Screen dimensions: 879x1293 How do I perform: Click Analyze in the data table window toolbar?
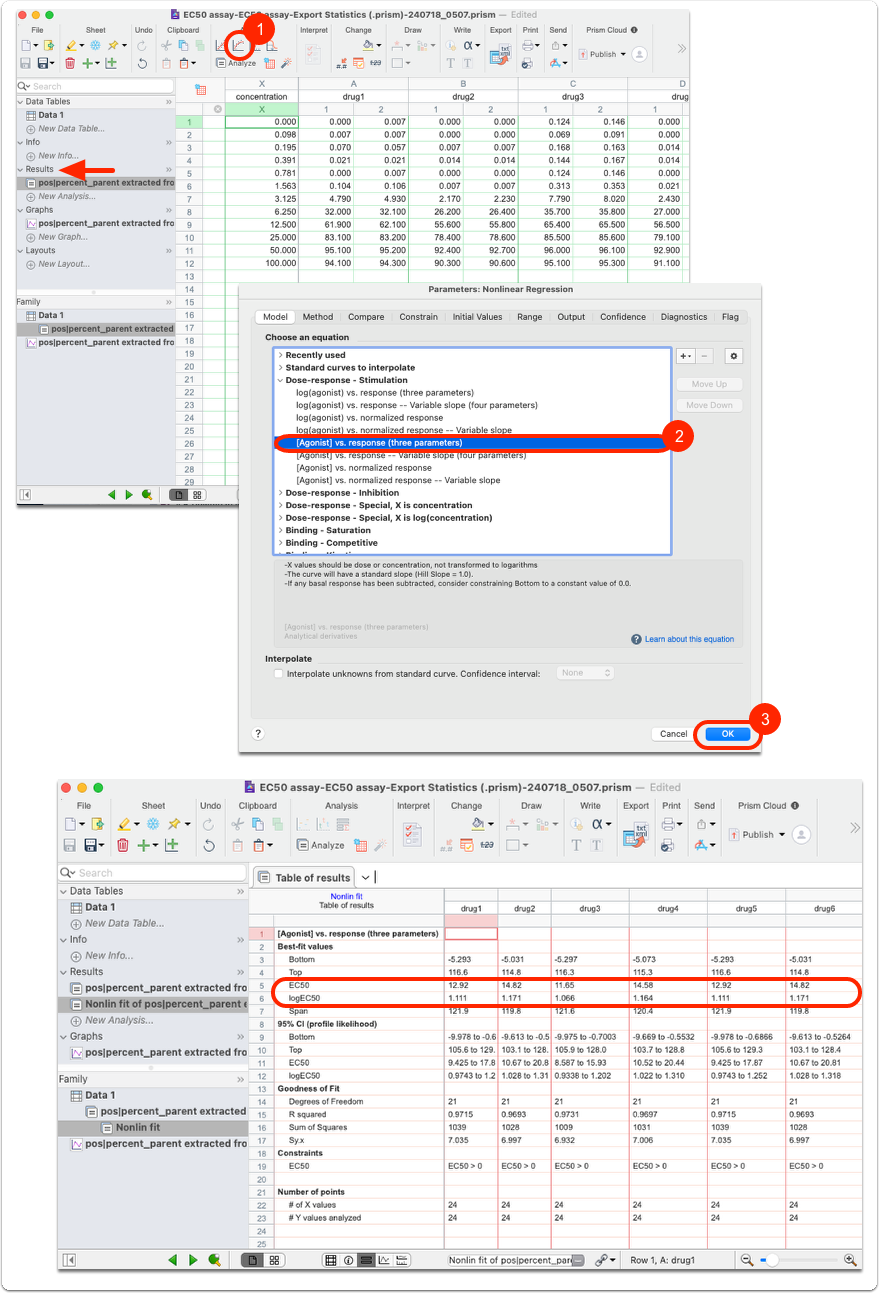click(235, 63)
